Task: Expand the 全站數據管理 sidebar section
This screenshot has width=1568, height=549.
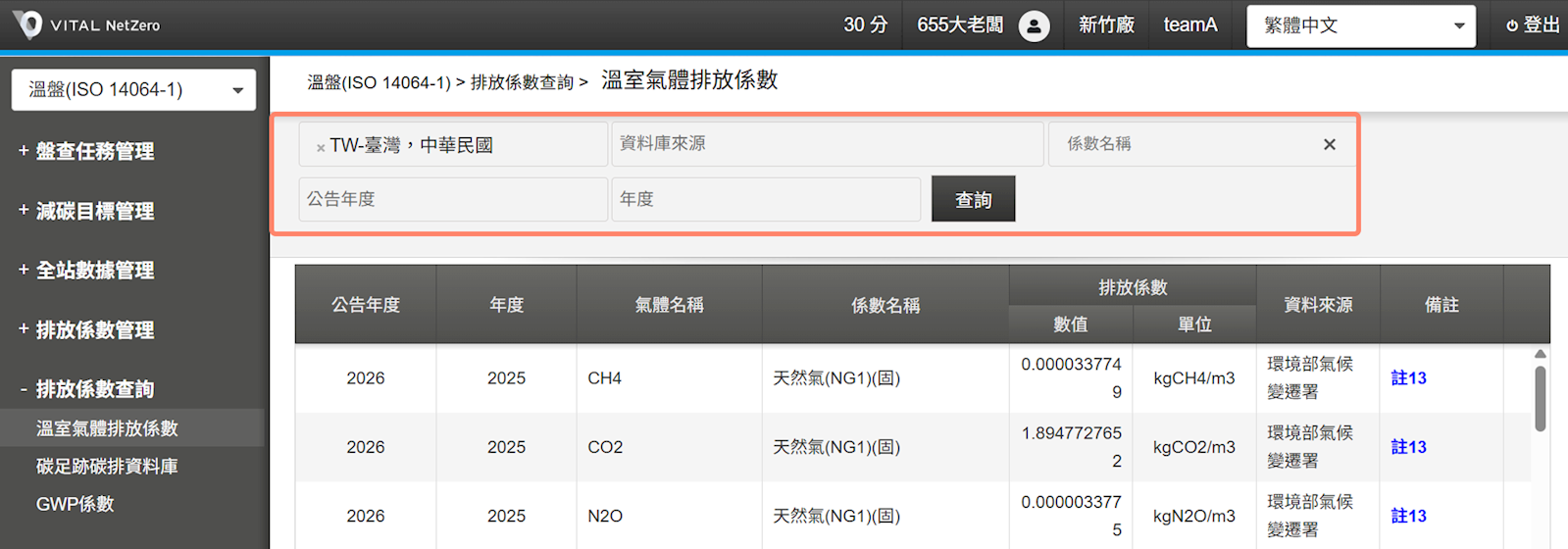Action: tap(86, 271)
